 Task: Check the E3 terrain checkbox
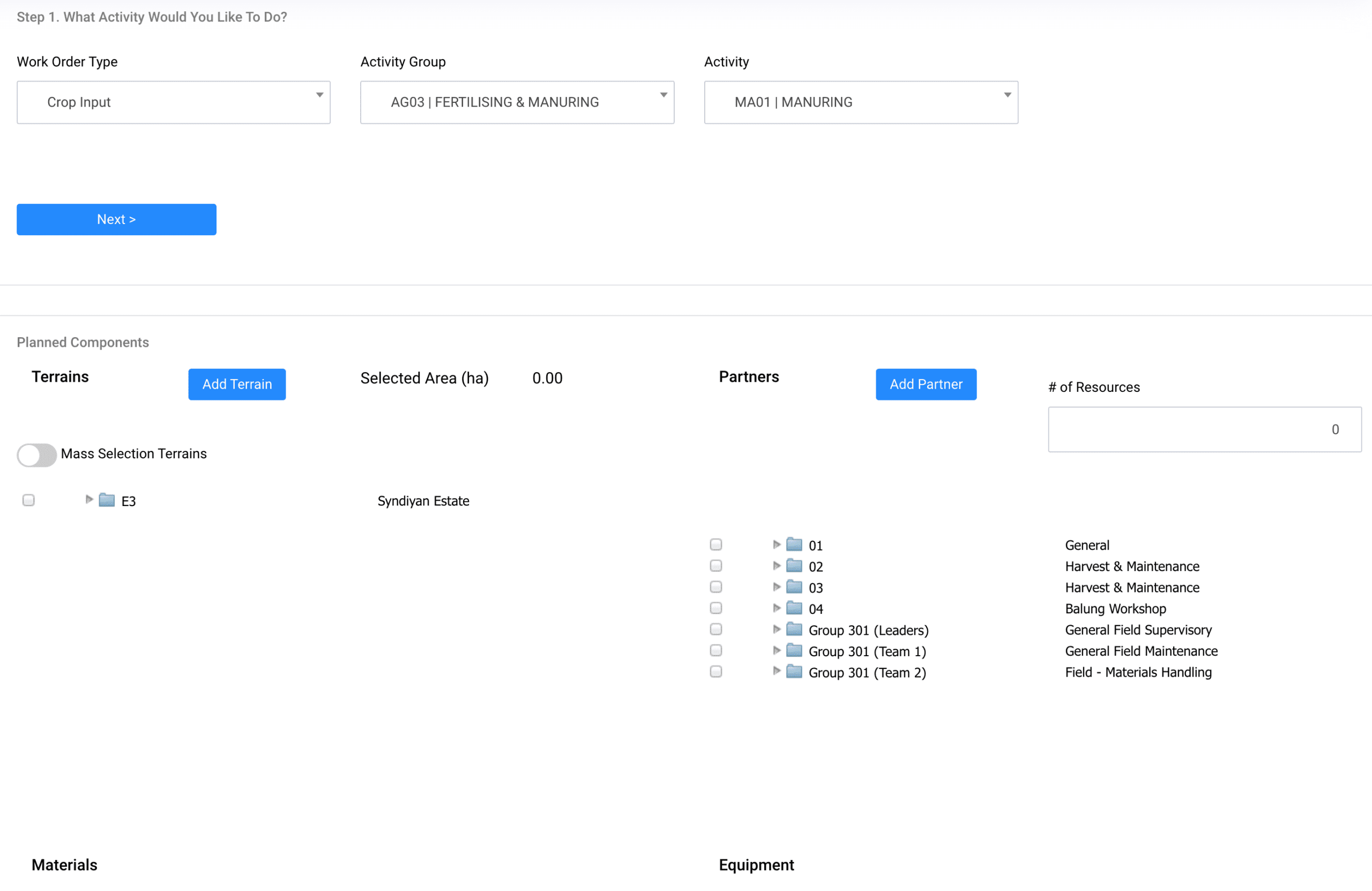28,500
